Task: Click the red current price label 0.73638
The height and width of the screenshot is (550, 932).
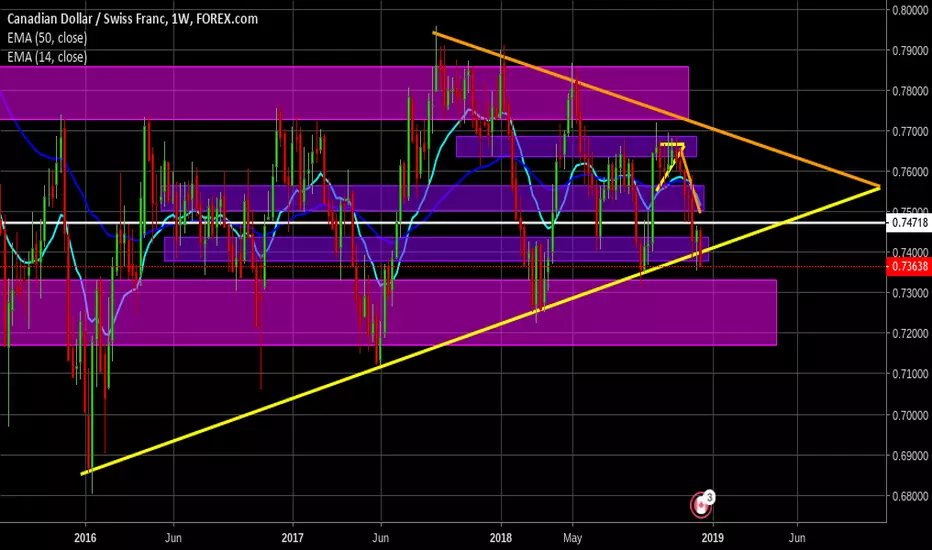Action: 908,266
